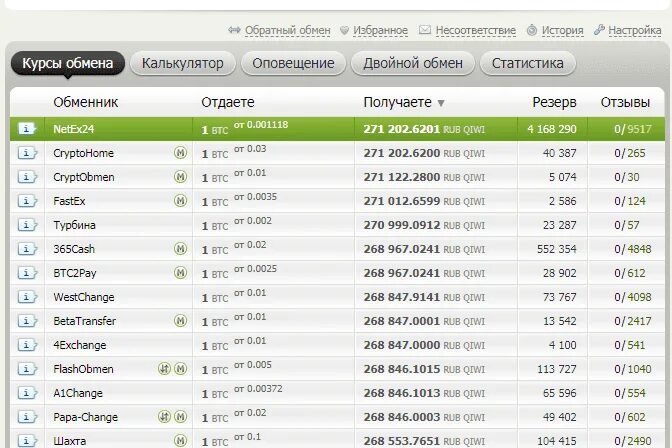This screenshot has width=672, height=448.
Task: Click the M badge next to Papa-Change
Action: [x=180, y=417]
